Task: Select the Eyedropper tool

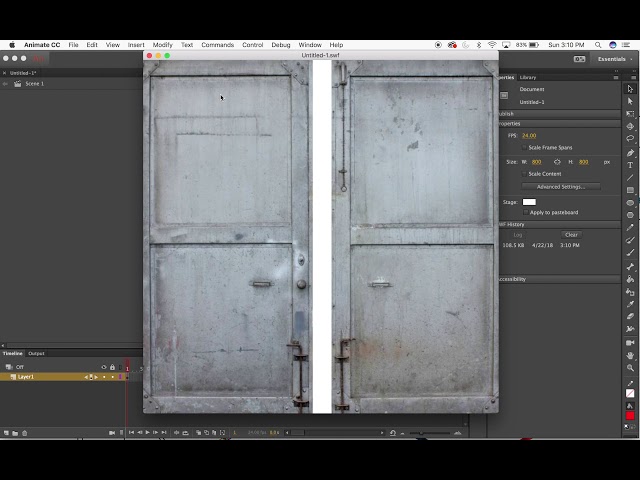Action: (630, 304)
